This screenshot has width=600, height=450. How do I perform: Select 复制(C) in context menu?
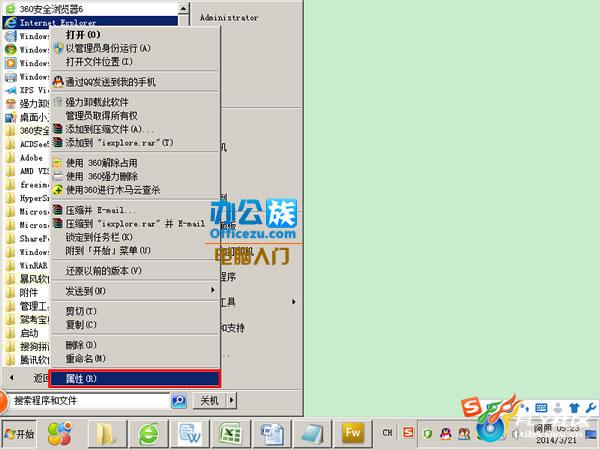point(134,324)
